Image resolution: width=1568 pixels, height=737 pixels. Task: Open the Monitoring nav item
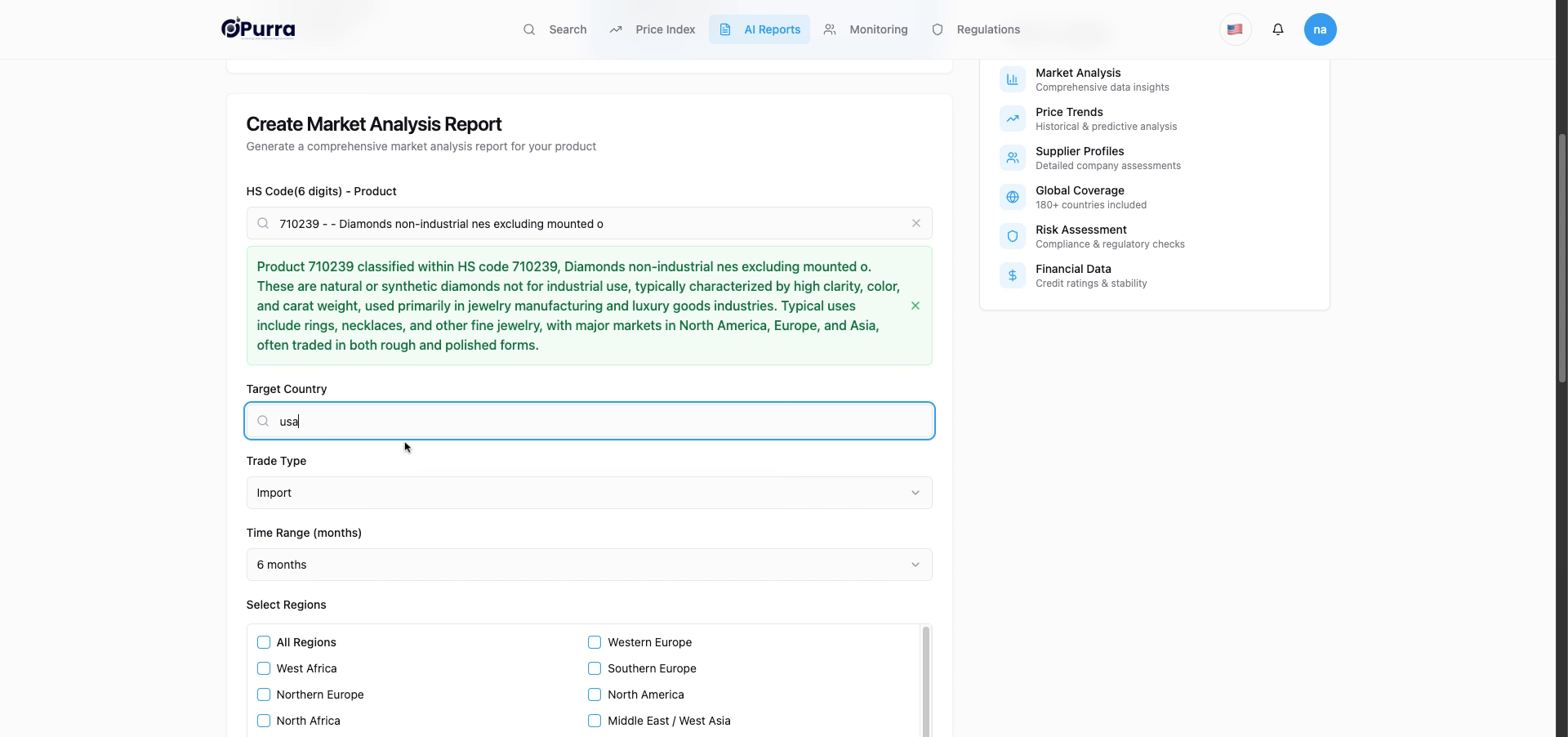point(865,29)
